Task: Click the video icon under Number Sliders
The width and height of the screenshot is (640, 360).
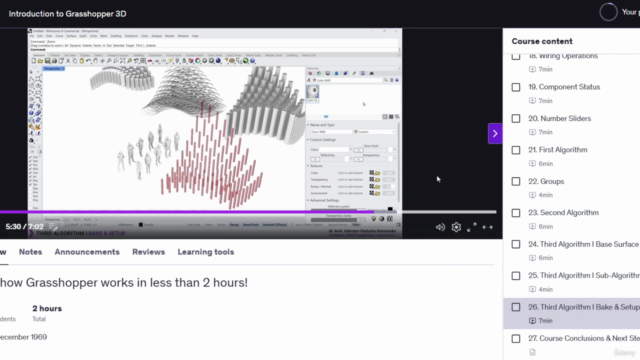Action: point(532,132)
